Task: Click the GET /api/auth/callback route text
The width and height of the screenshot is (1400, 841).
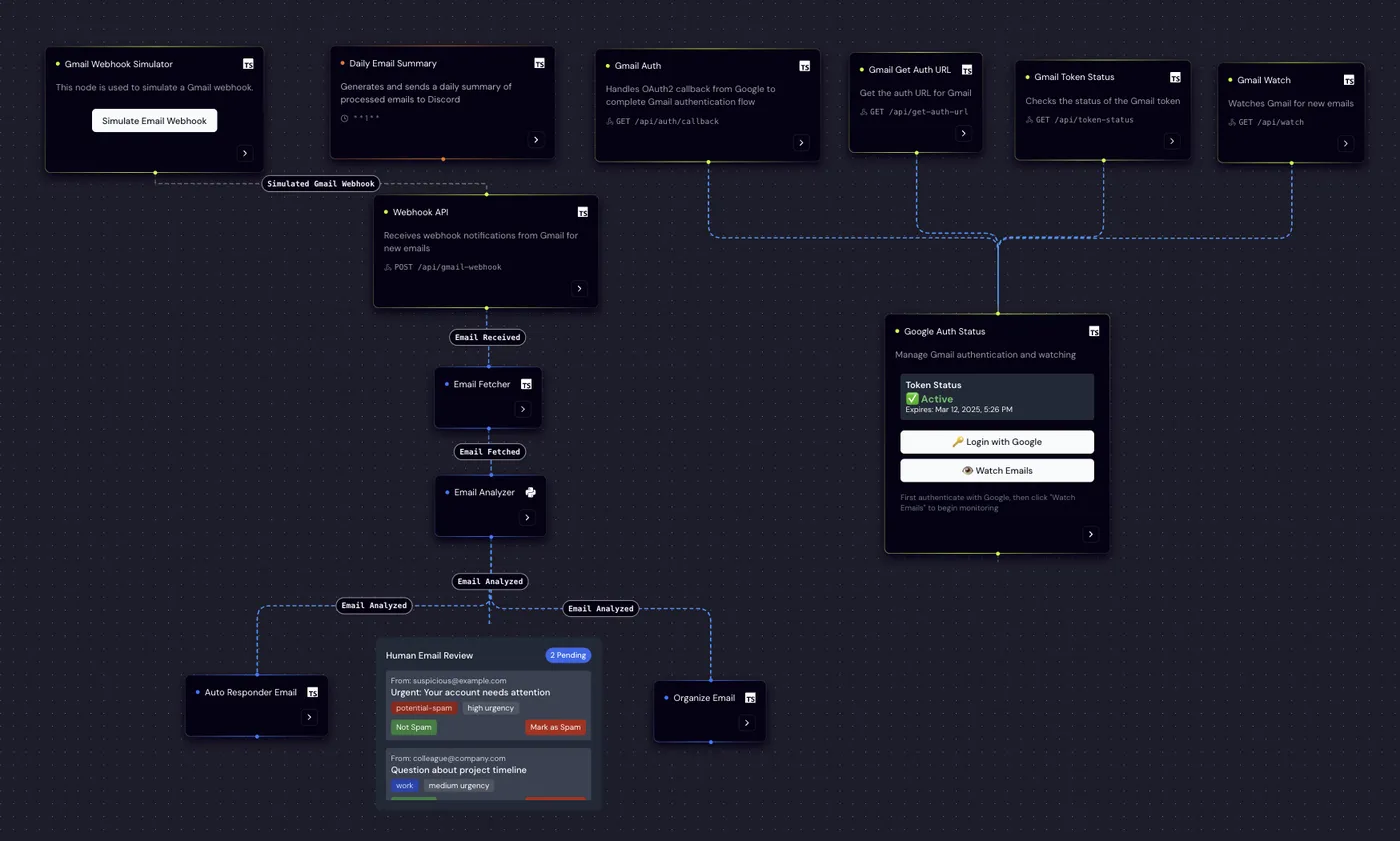Action: [668, 121]
